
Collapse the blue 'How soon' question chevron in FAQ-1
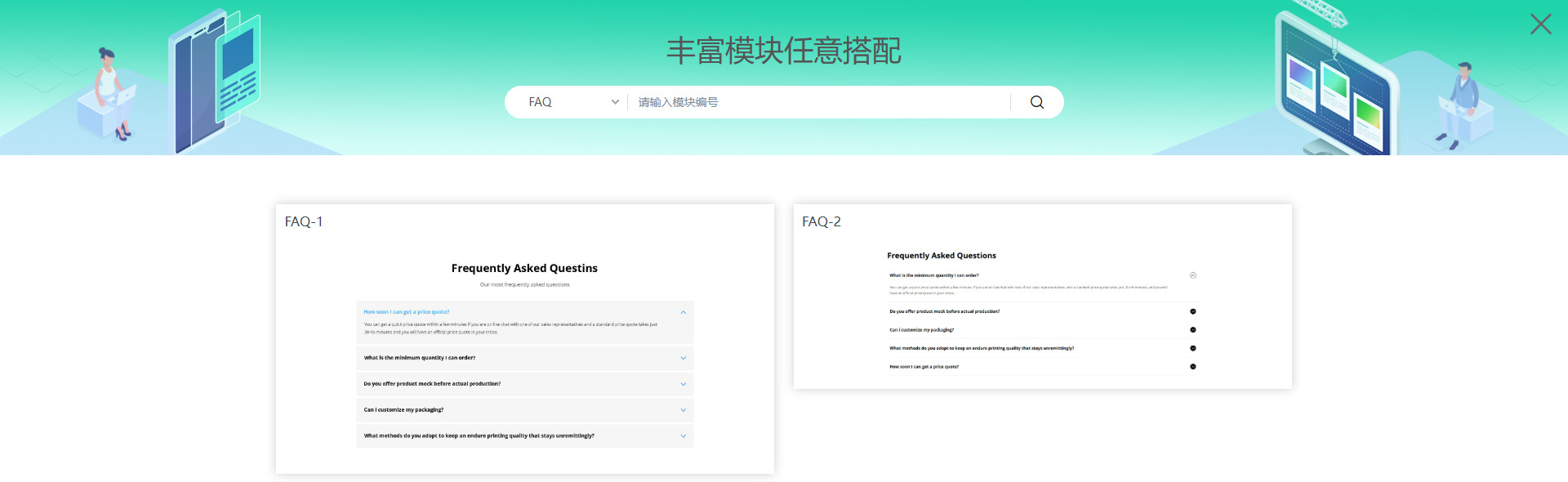point(683,312)
